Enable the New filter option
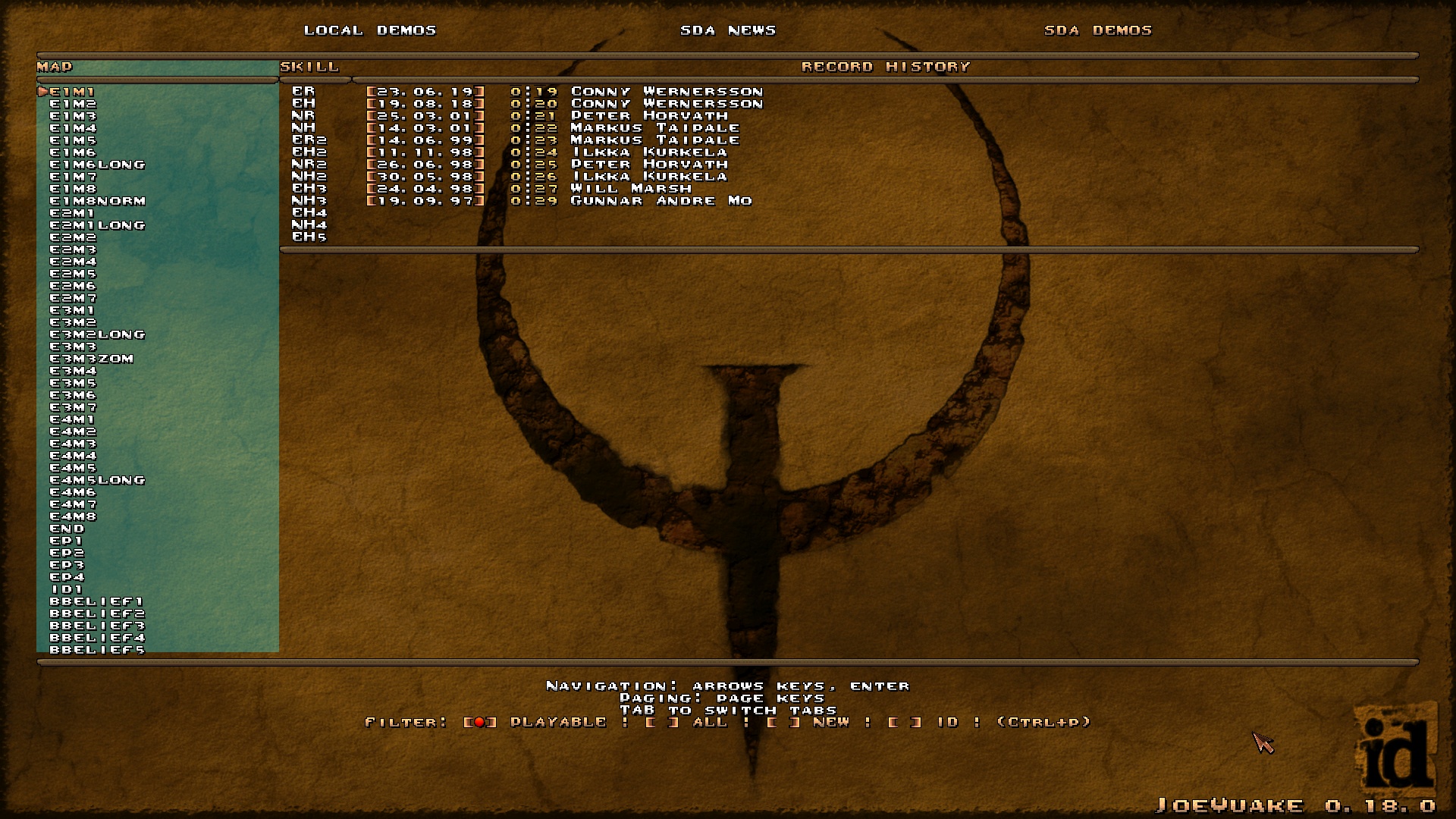The height and width of the screenshot is (819, 1456). click(783, 722)
